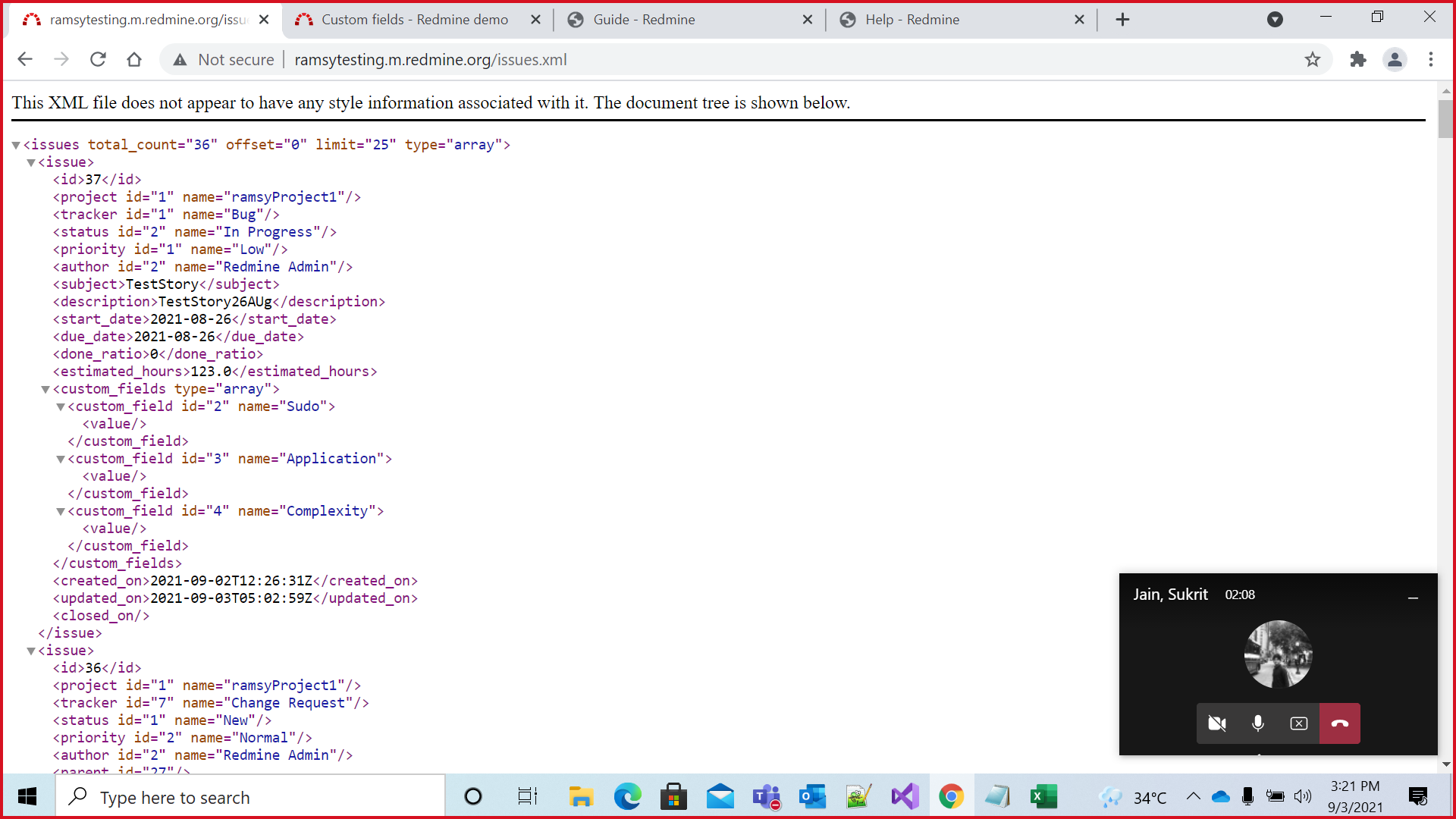
Task: Open Notepad++ from the taskbar
Action: click(858, 797)
